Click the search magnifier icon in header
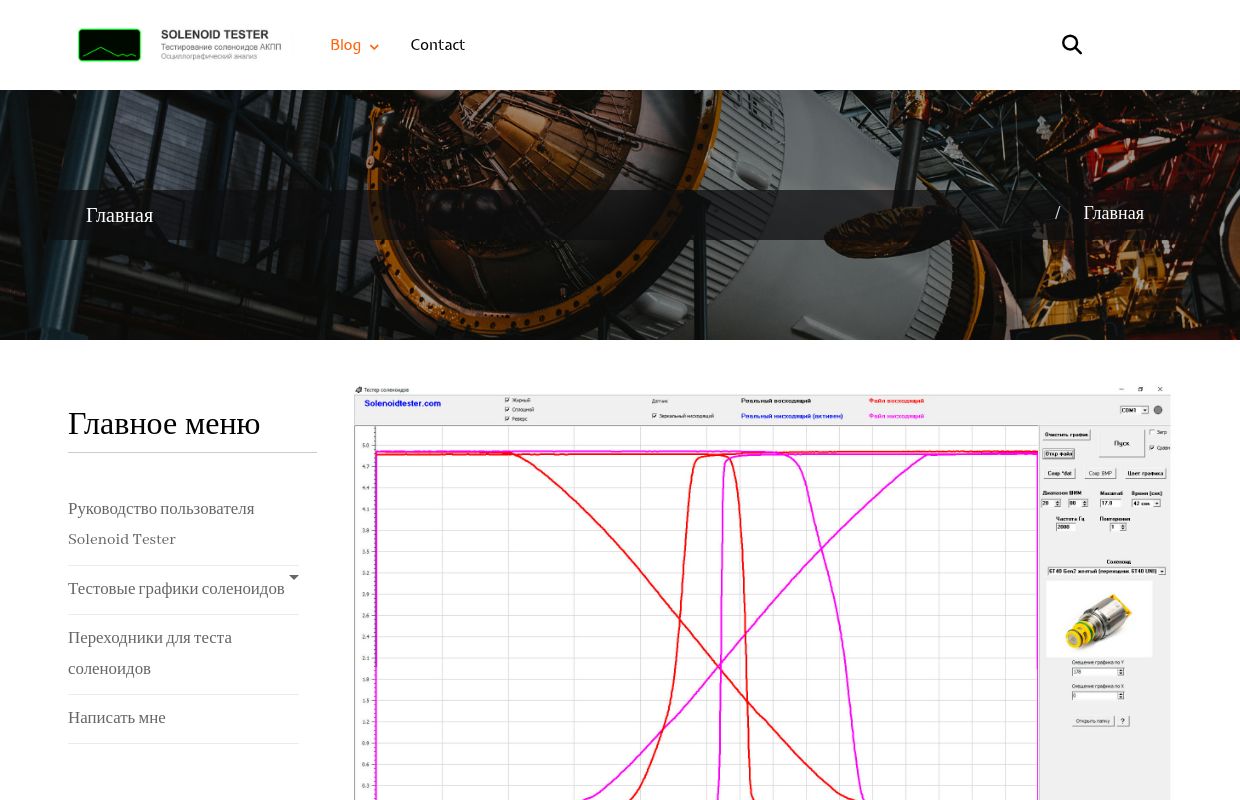The height and width of the screenshot is (800, 1240). click(x=1071, y=45)
